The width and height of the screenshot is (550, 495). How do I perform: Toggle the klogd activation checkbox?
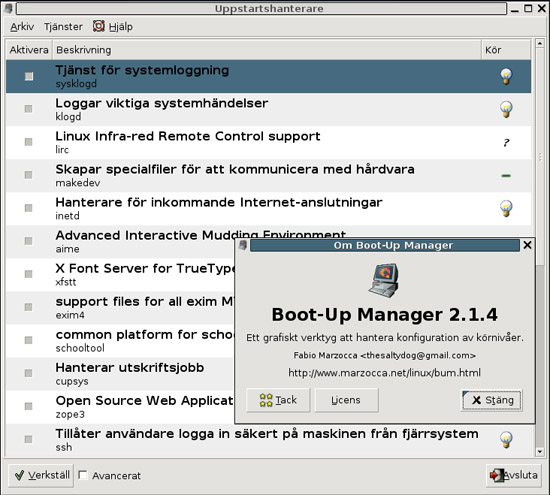click(x=28, y=109)
